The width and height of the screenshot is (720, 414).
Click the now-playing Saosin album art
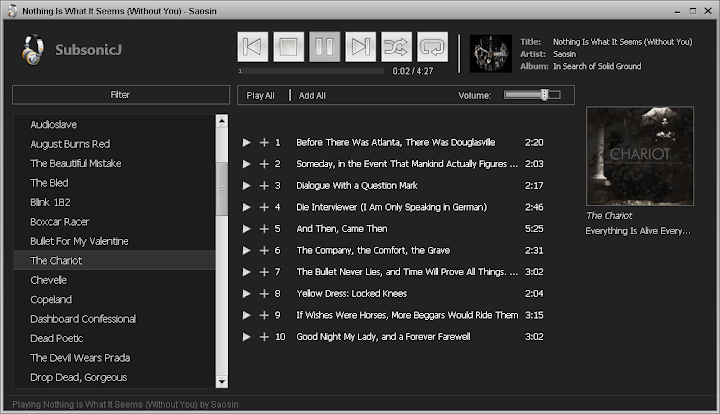[x=491, y=54]
